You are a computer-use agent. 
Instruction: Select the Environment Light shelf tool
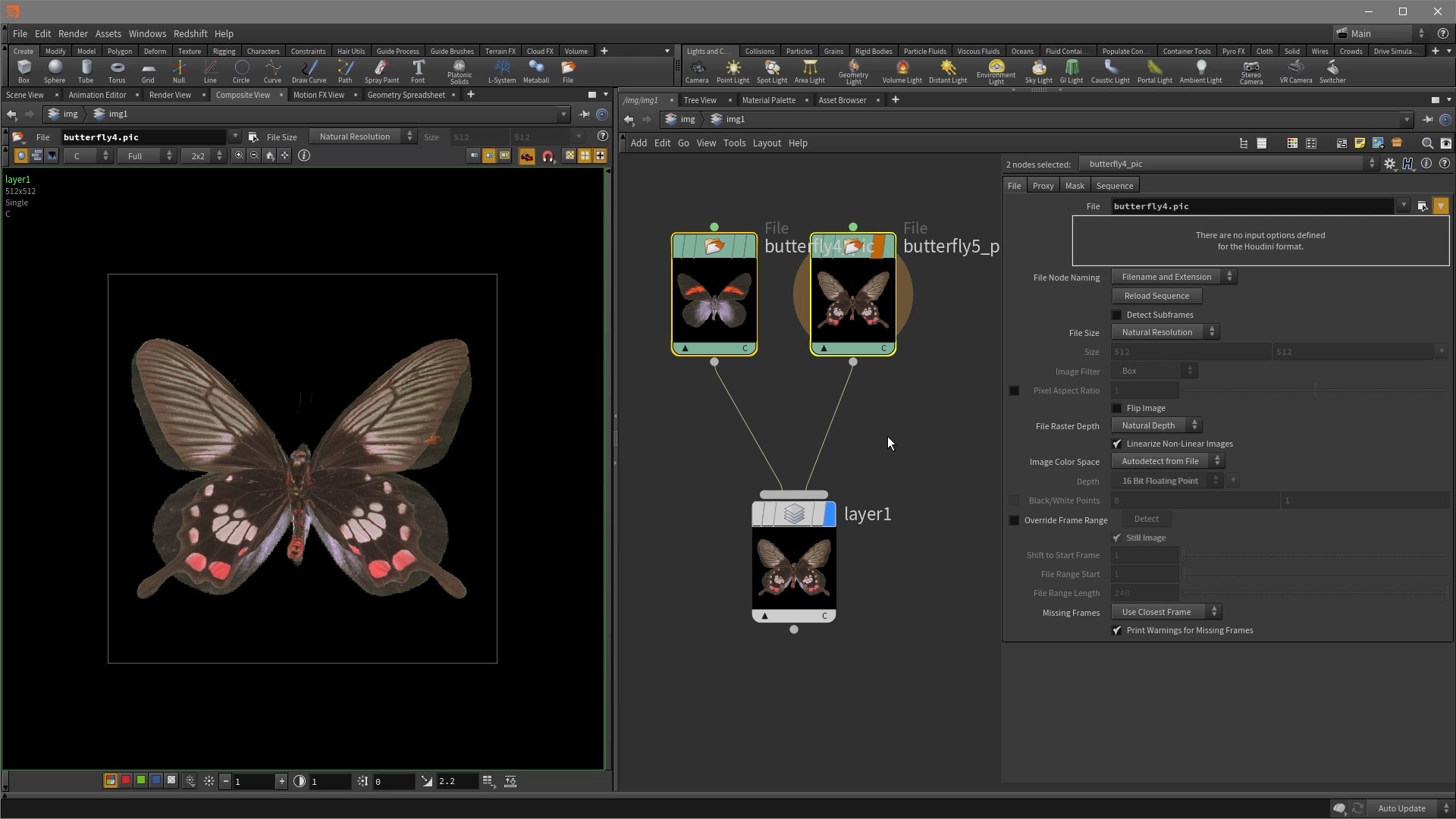(x=996, y=71)
